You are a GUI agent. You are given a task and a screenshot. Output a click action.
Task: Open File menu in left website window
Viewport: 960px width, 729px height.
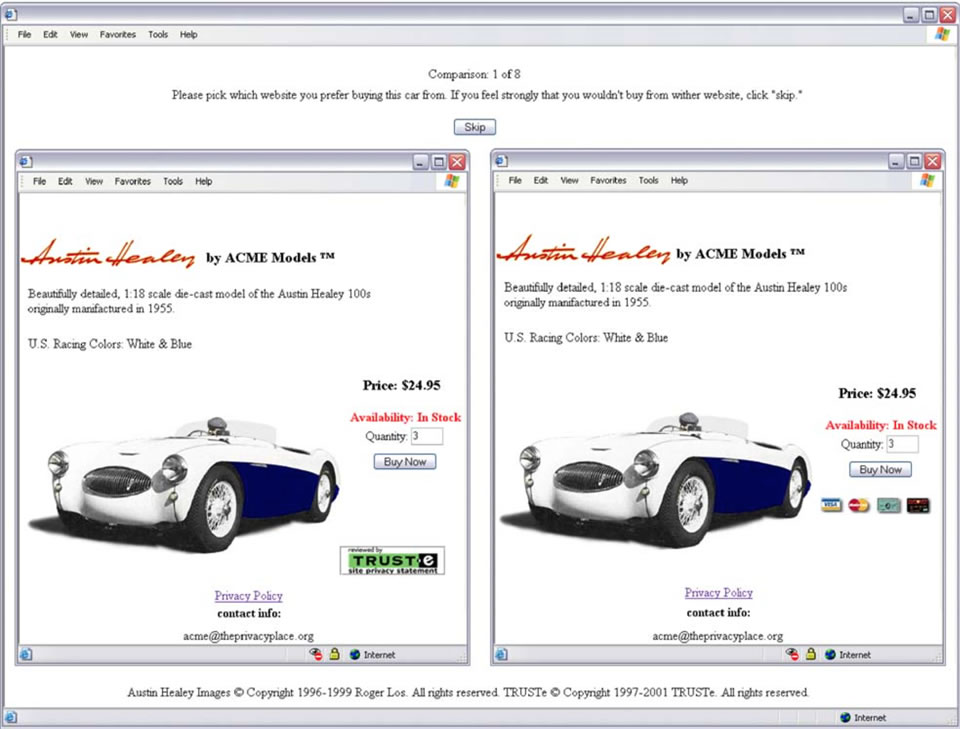point(39,181)
